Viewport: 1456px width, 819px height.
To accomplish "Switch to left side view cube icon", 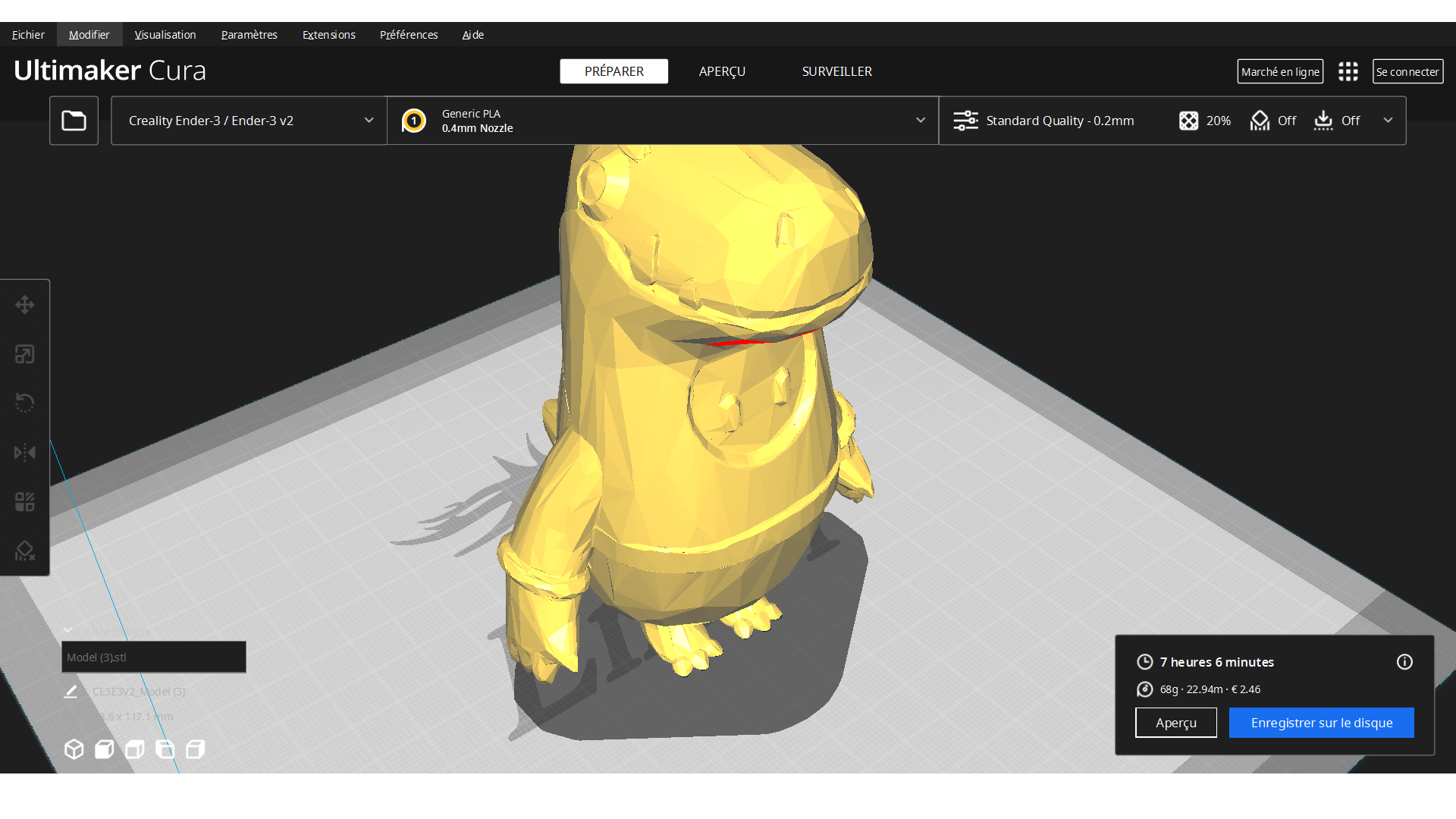I will pyautogui.click(x=165, y=749).
